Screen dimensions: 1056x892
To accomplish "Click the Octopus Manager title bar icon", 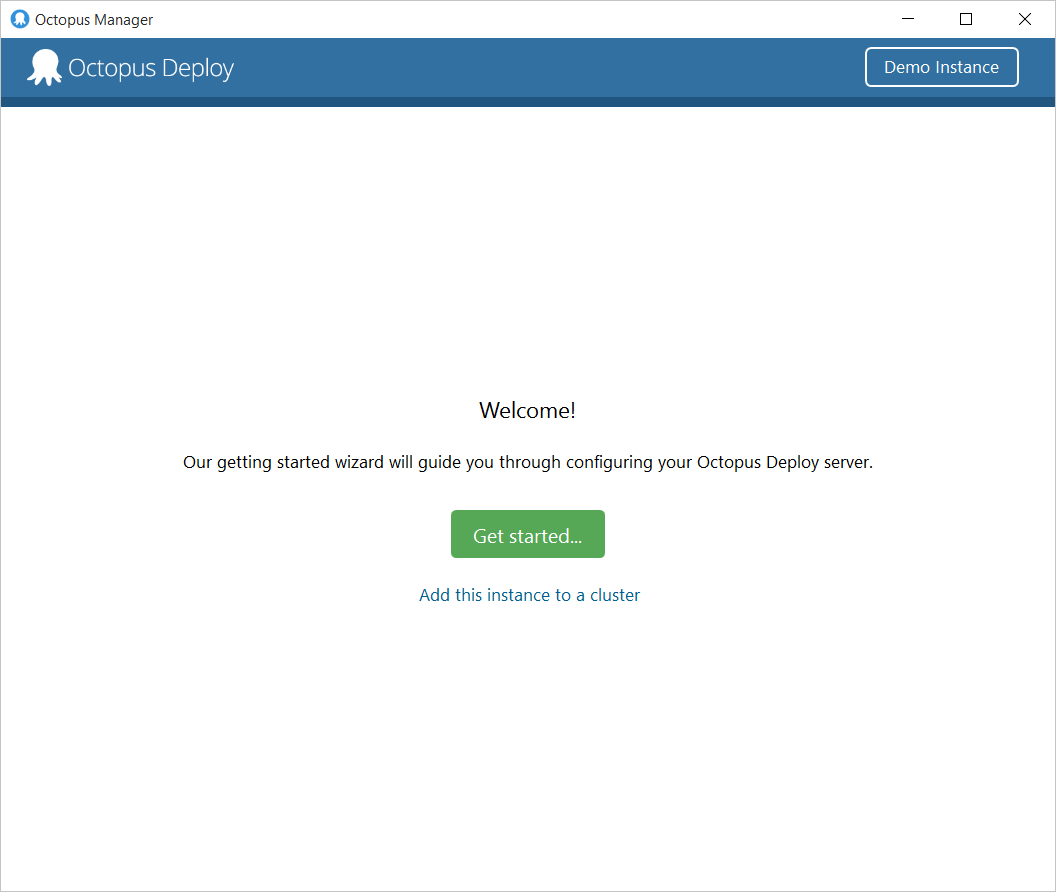I will tap(20, 19).
